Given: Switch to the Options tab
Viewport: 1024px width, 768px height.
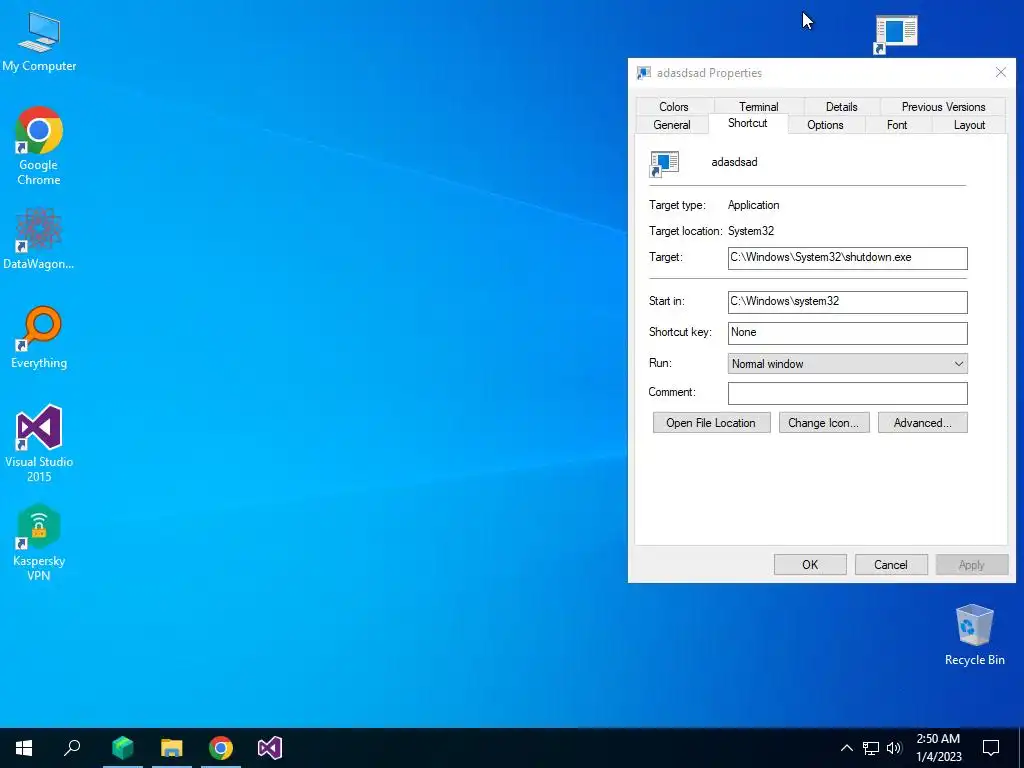Looking at the screenshot, I should 825,125.
